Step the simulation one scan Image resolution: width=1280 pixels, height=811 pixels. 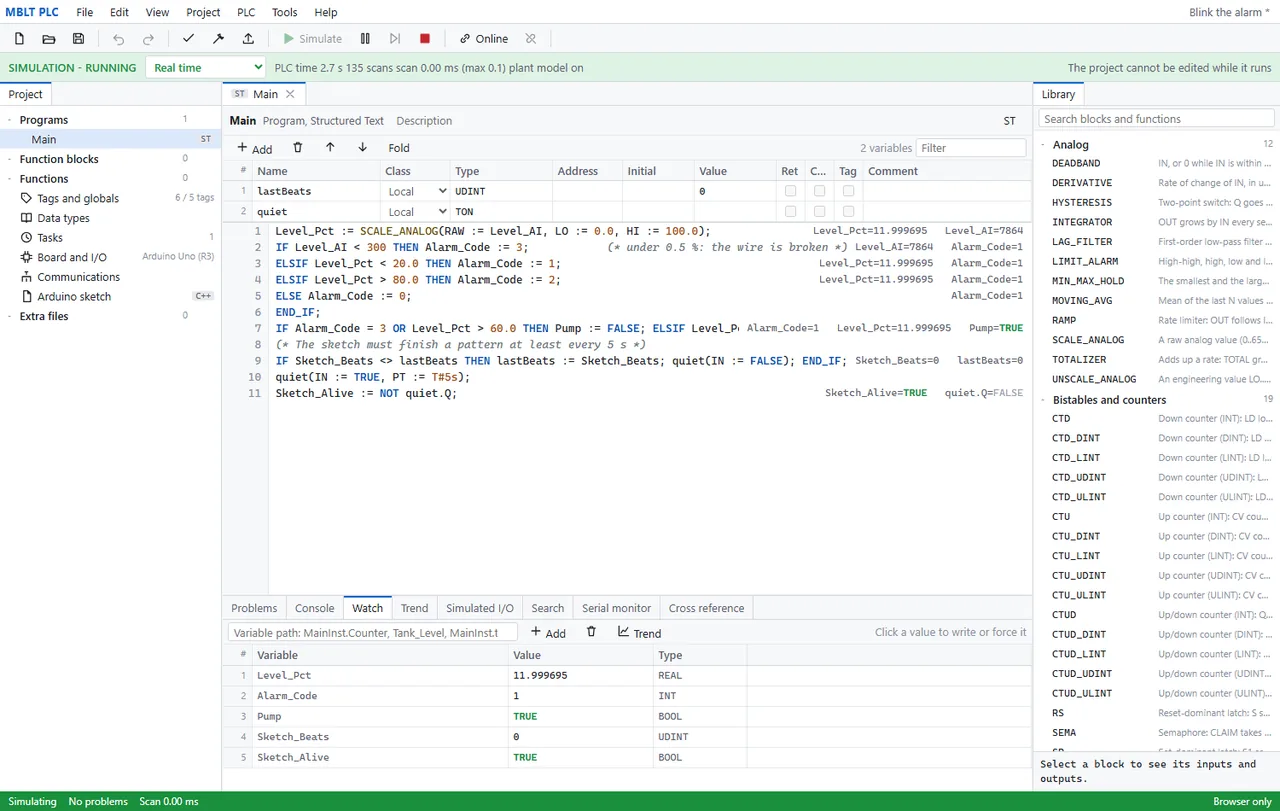point(395,39)
